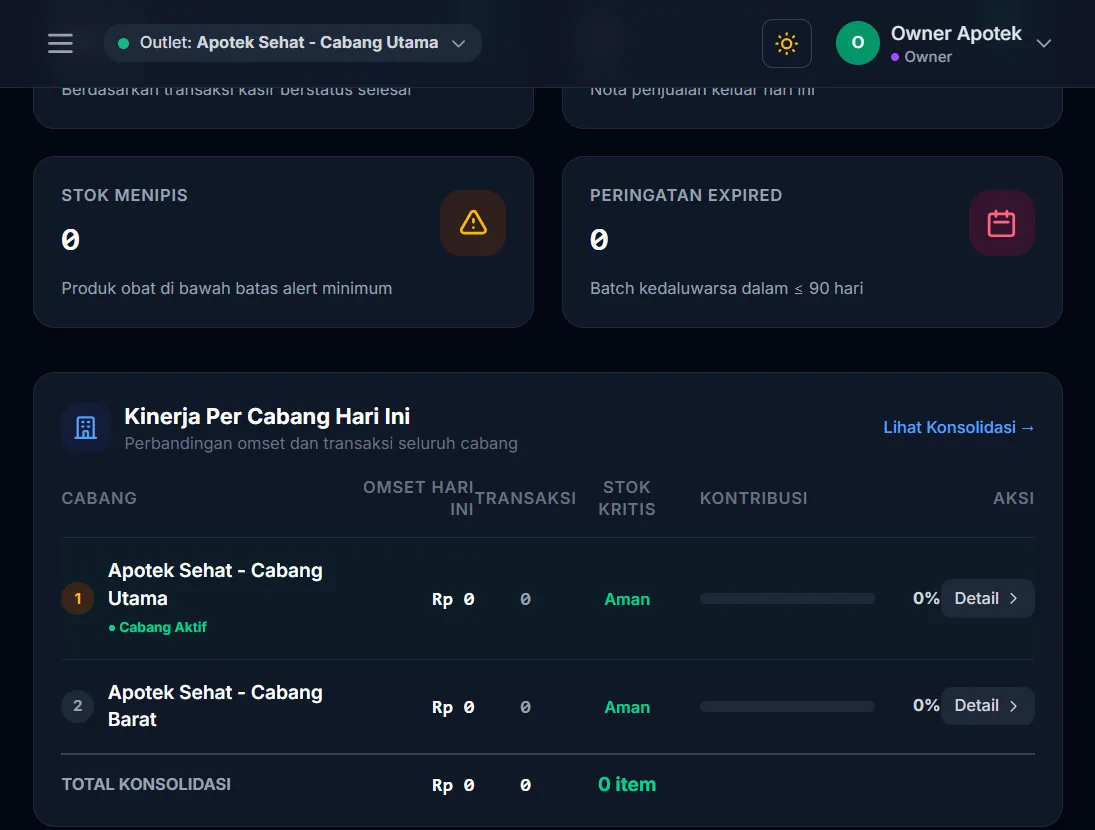Open Detail for Cabang Utama row

click(x=987, y=598)
